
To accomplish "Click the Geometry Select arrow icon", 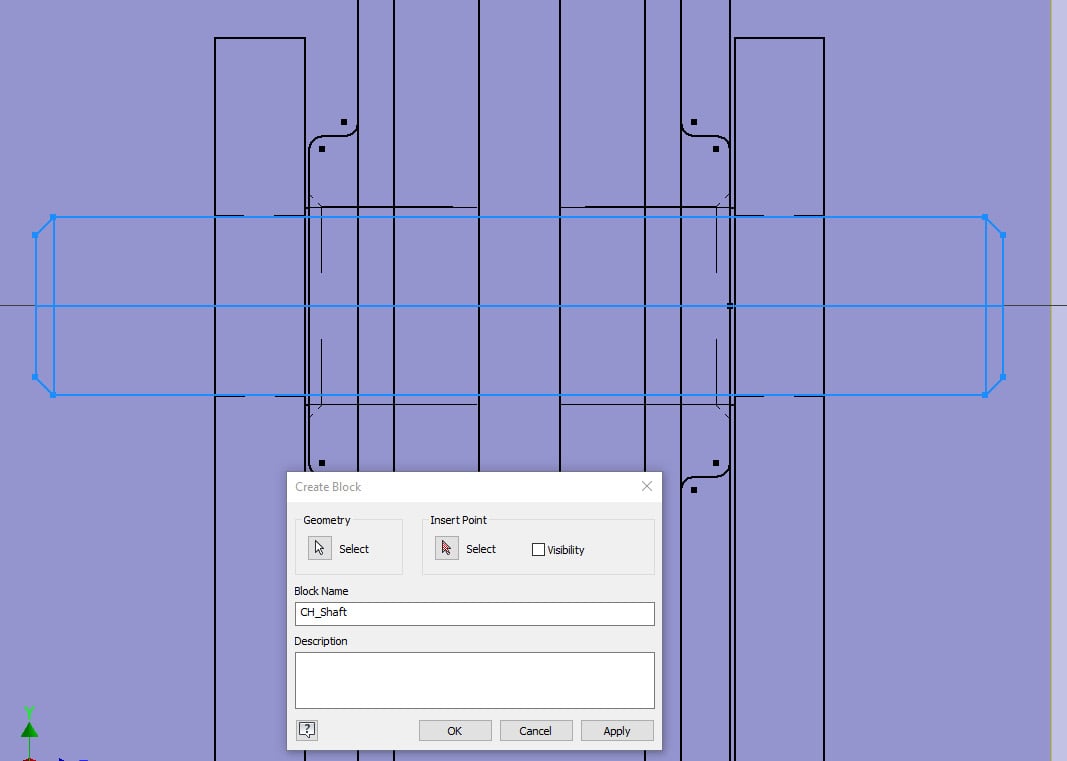I will pos(319,548).
